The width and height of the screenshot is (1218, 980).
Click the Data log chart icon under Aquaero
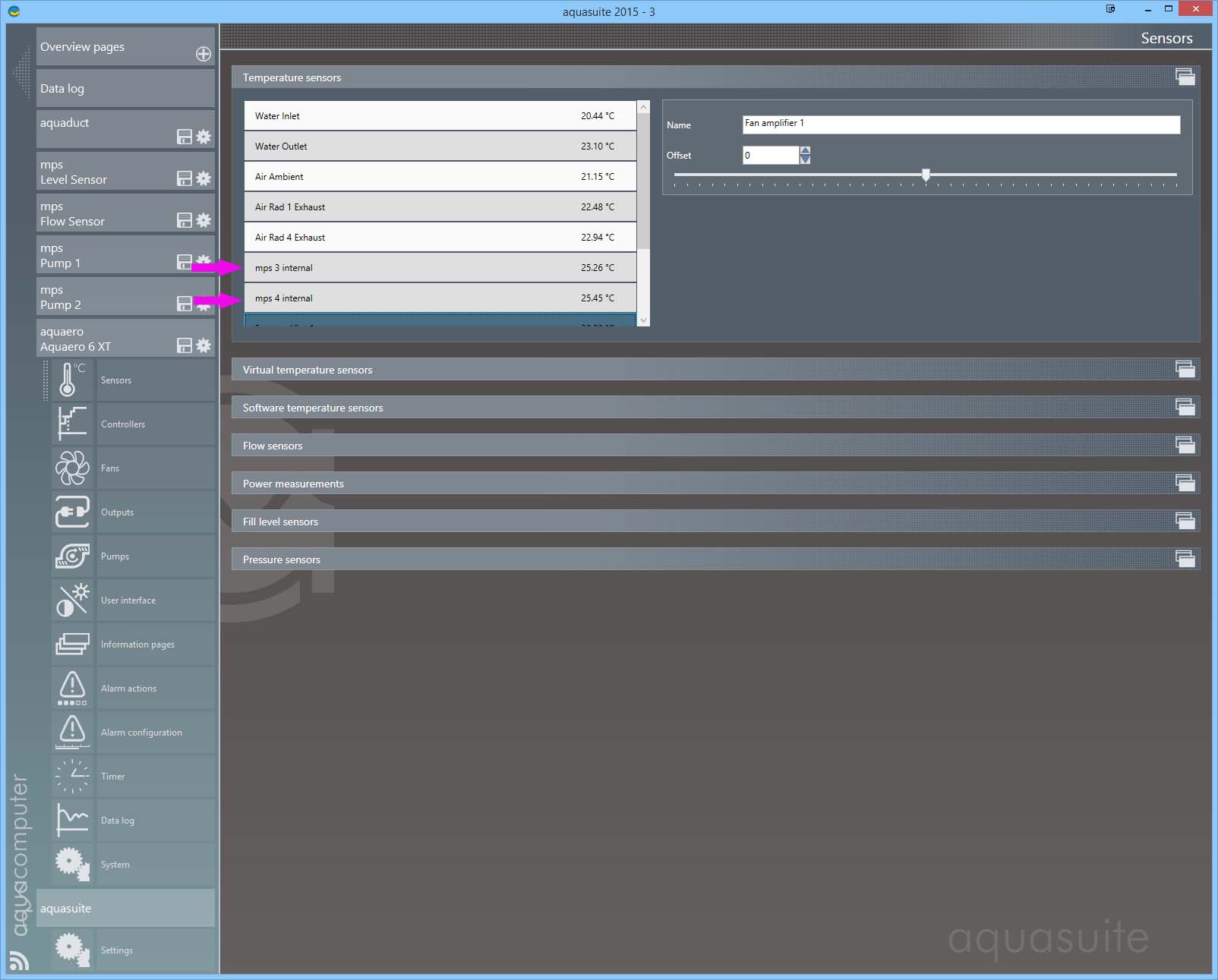pyautogui.click(x=72, y=820)
